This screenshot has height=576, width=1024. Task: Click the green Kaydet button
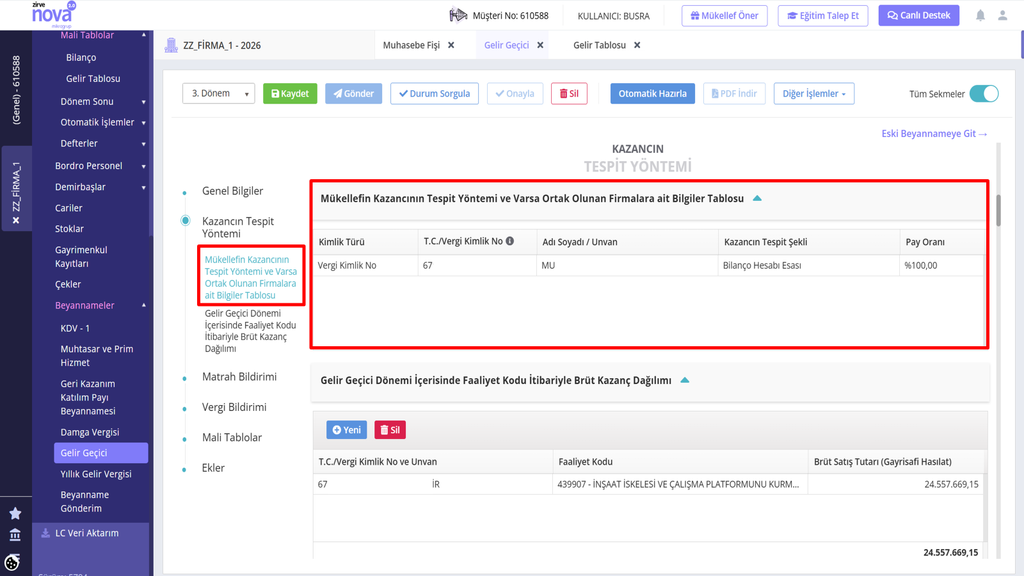point(290,93)
